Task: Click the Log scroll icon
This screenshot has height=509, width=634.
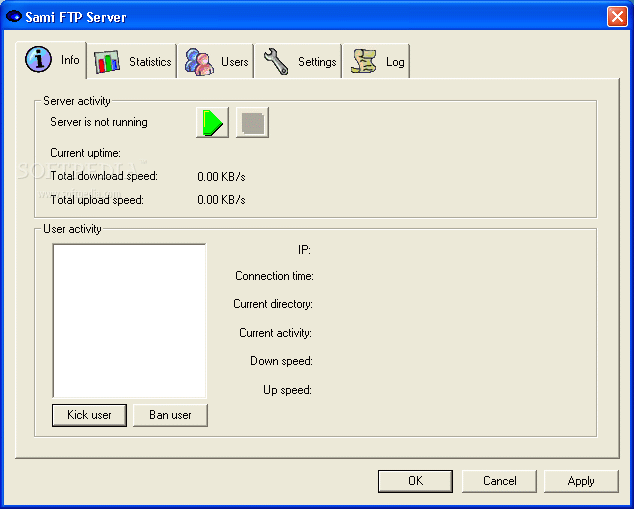Action: (x=363, y=61)
